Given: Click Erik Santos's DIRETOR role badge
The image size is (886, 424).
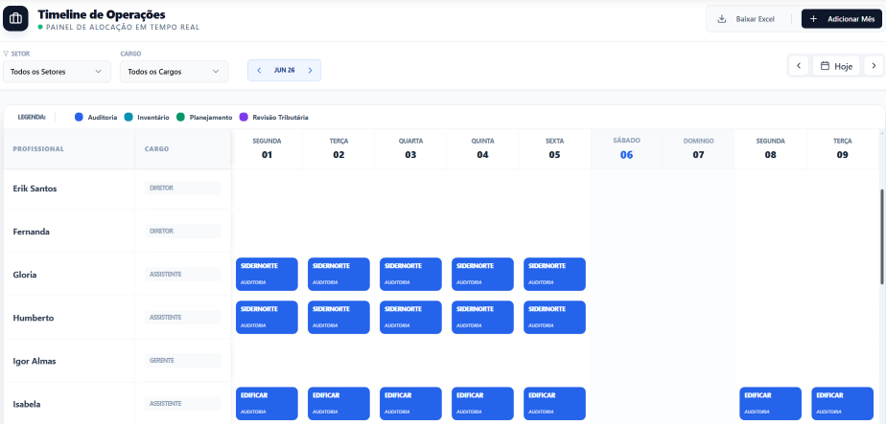Looking at the screenshot, I should click(183, 188).
